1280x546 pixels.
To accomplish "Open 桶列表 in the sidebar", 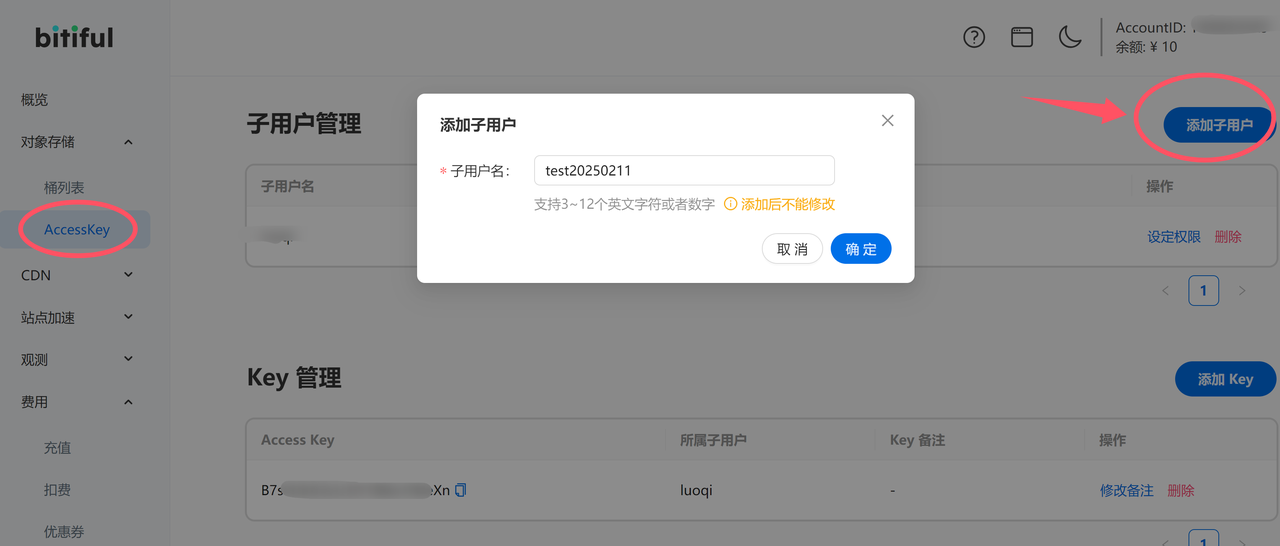I will click(x=64, y=187).
